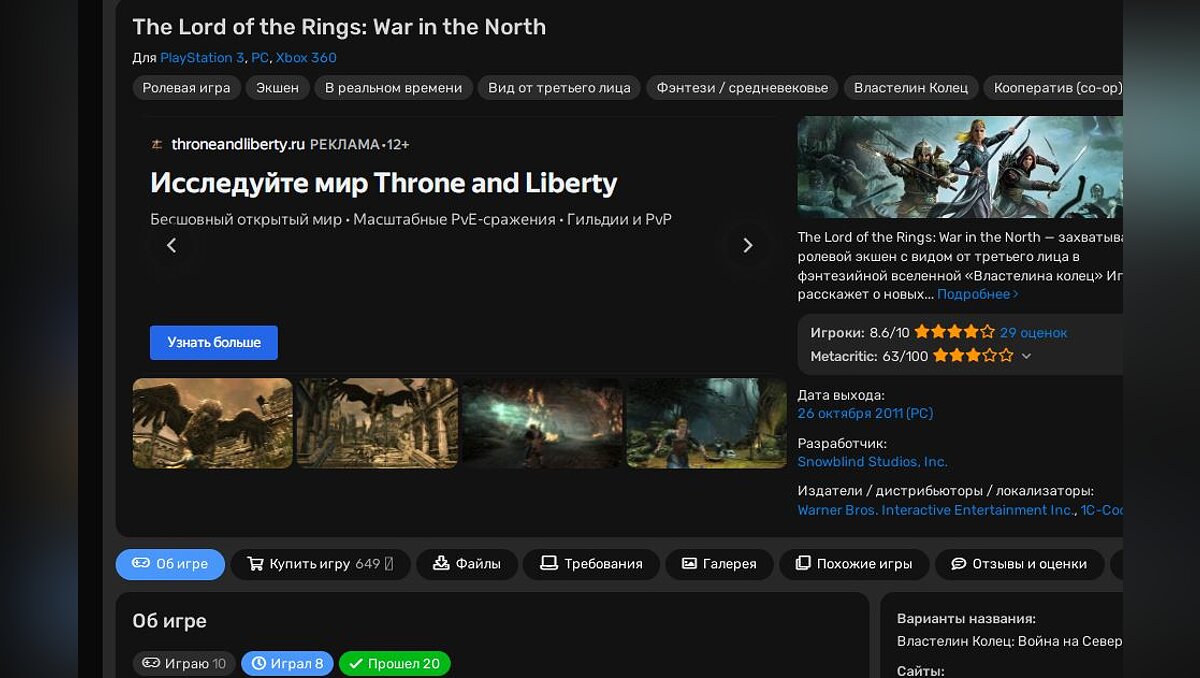Open the dragon over ruins screenshot thumbnail
The height and width of the screenshot is (678, 1200).
[377, 423]
